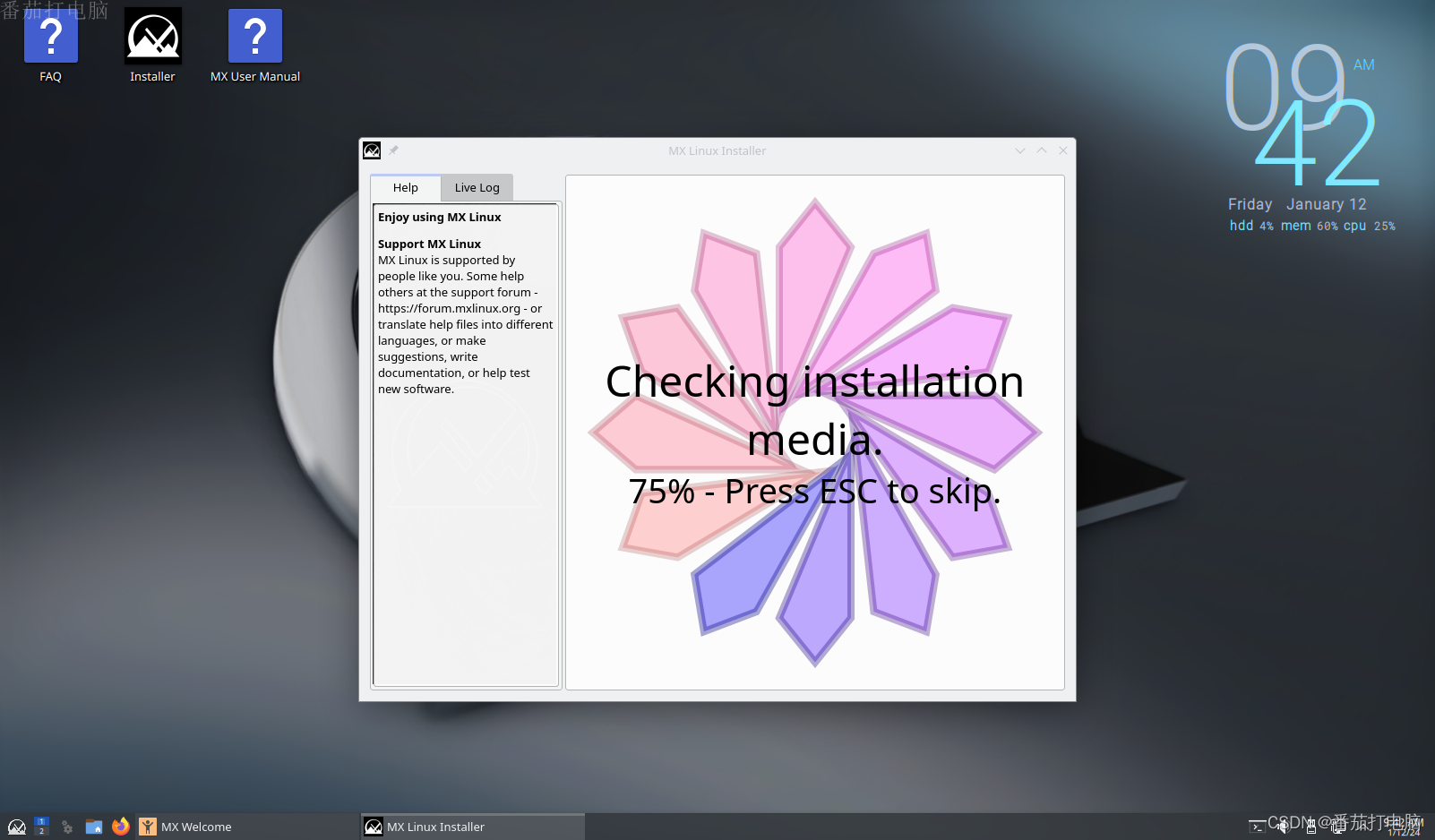The image size is (1435, 840).
Task: Open the MX User Manual icon
Action: point(255,47)
